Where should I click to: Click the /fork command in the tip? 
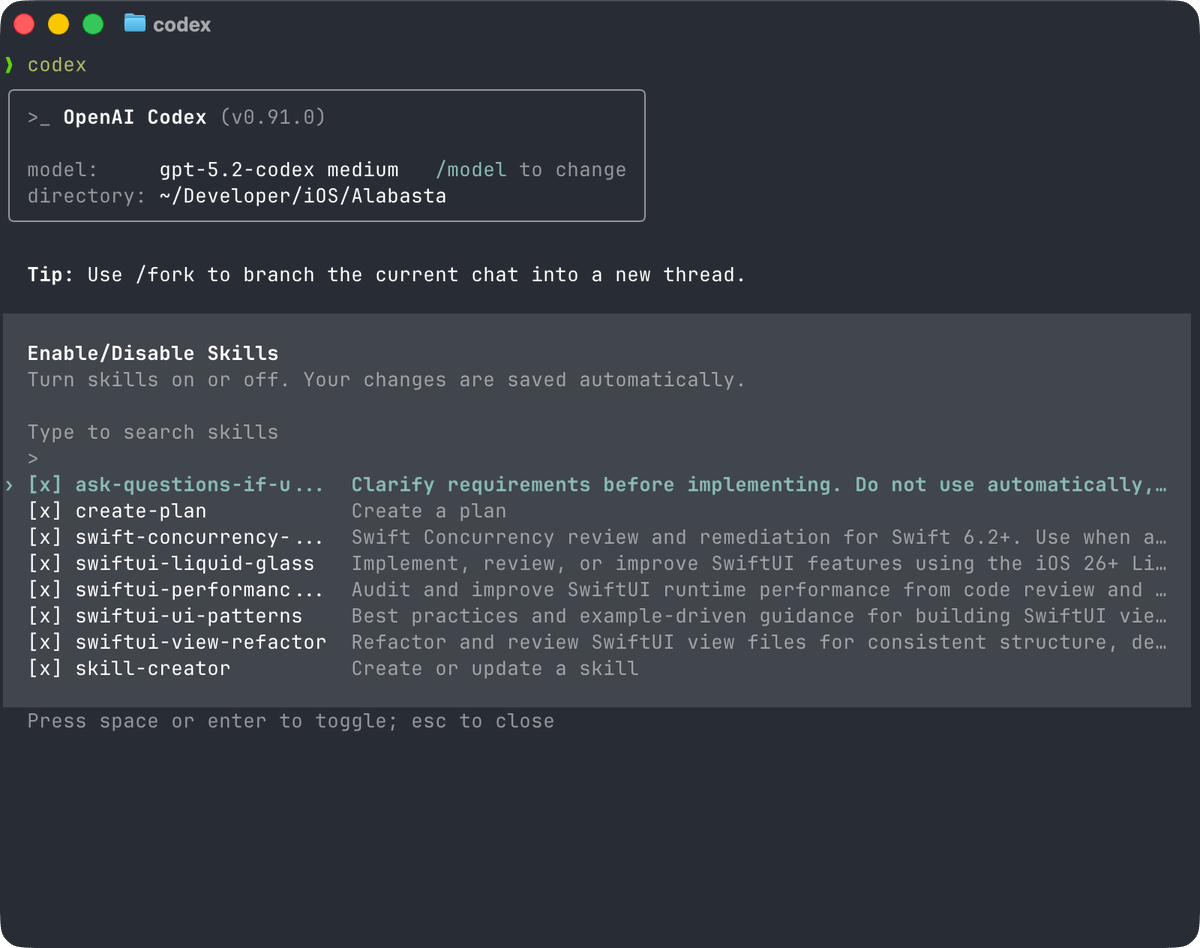(165, 275)
